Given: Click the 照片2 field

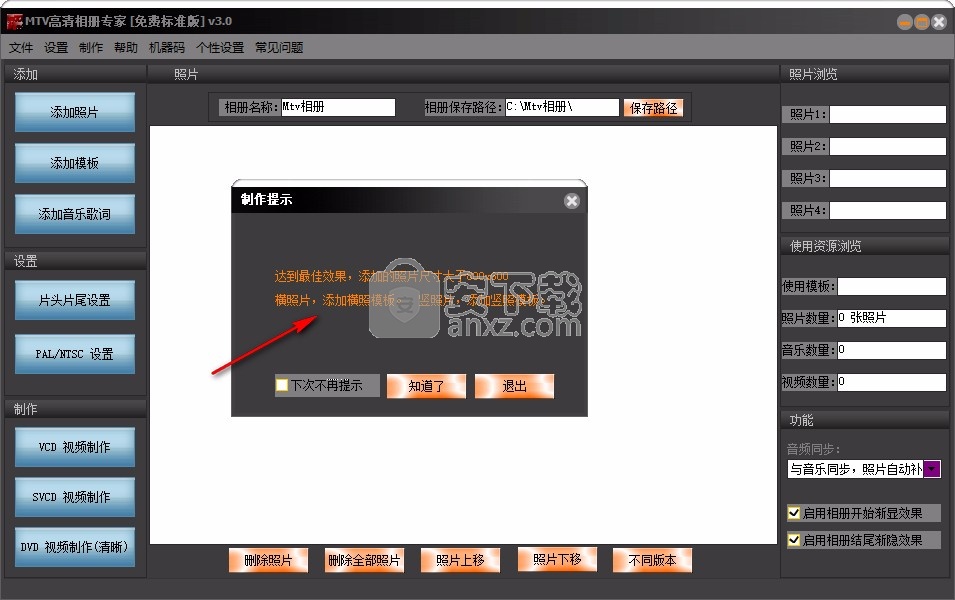Looking at the screenshot, I should (x=887, y=146).
